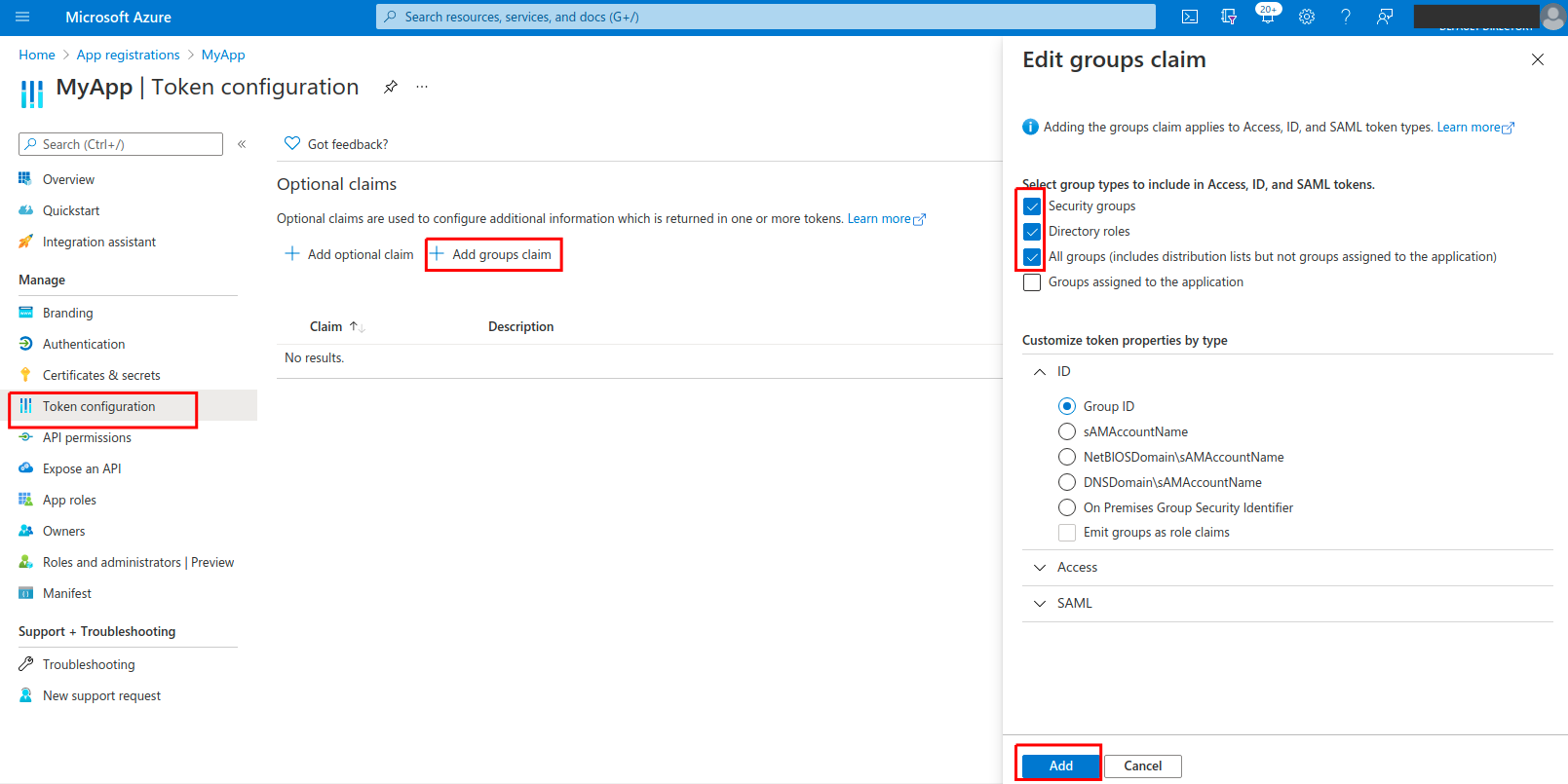Open Directories and subscriptions filter icon

(x=1229, y=17)
